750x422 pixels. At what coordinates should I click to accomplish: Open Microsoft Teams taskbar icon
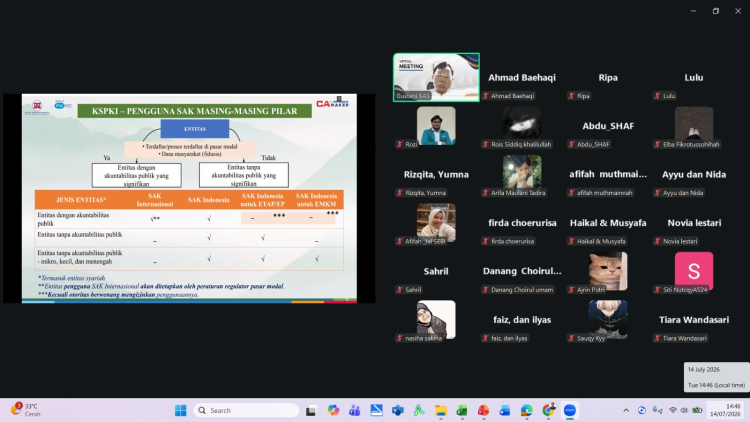(354, 410)
